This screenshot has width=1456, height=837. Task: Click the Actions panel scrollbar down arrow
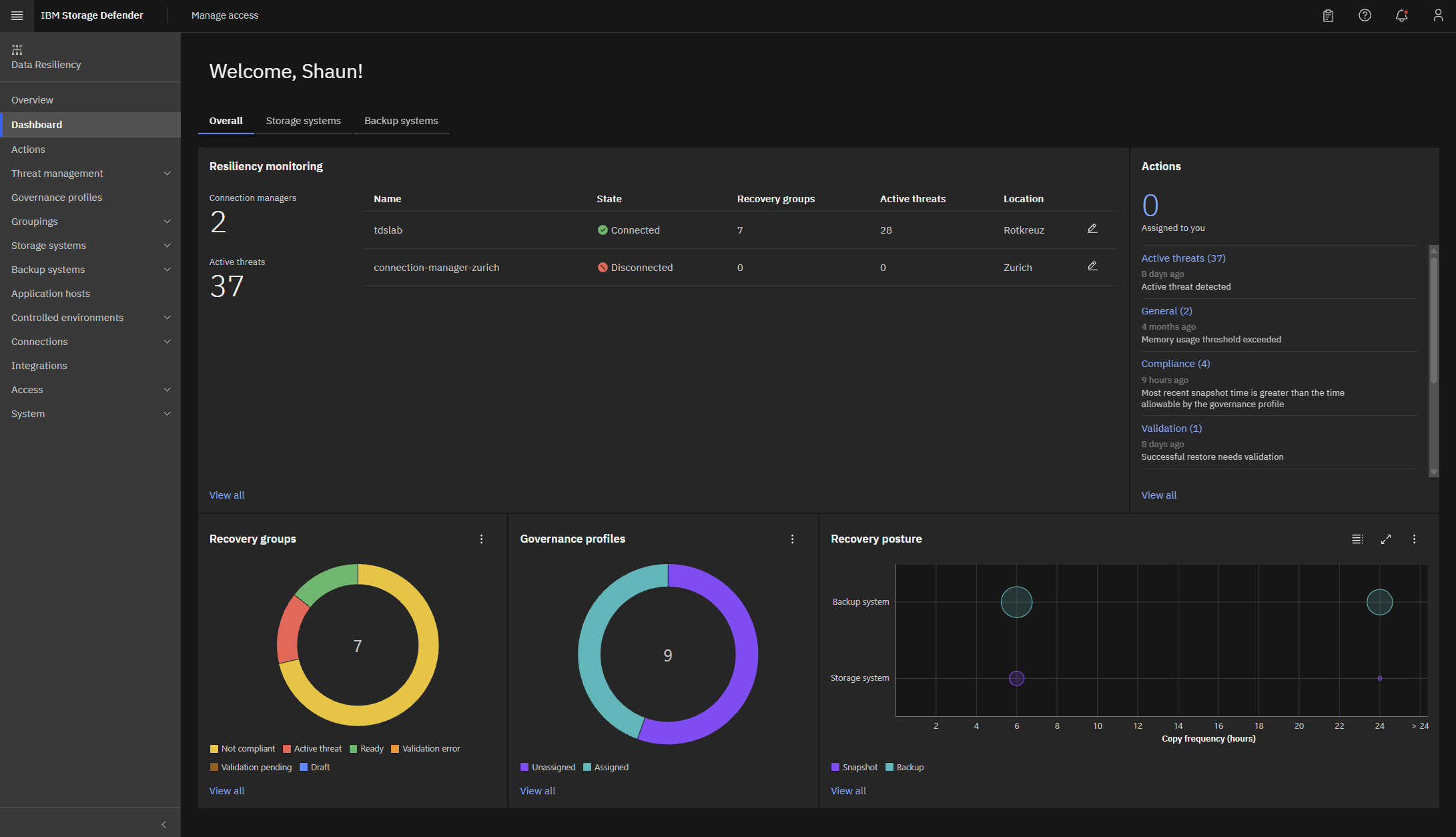pos(1433,472)
